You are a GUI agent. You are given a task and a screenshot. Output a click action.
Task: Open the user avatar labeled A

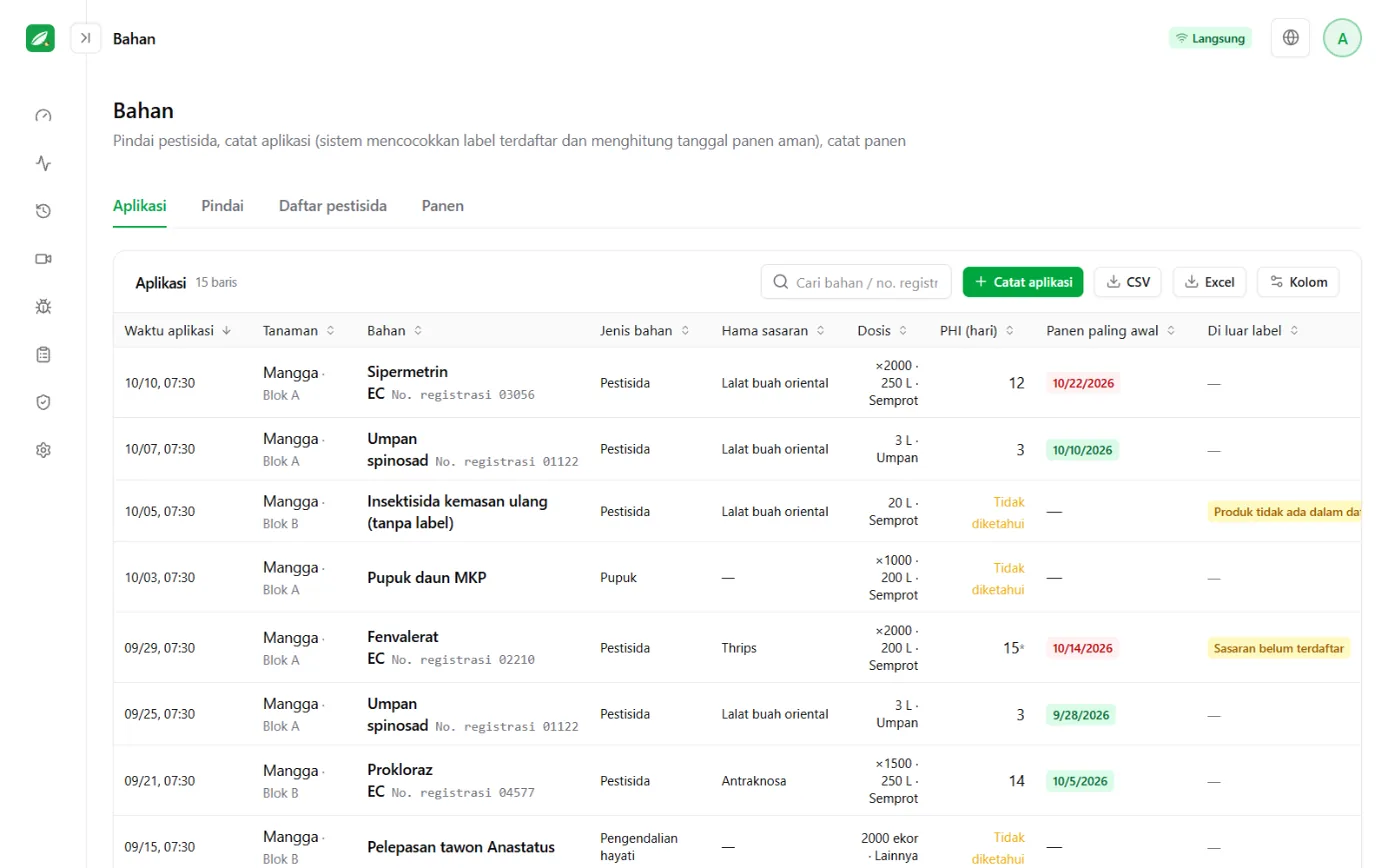point(1342,38)
